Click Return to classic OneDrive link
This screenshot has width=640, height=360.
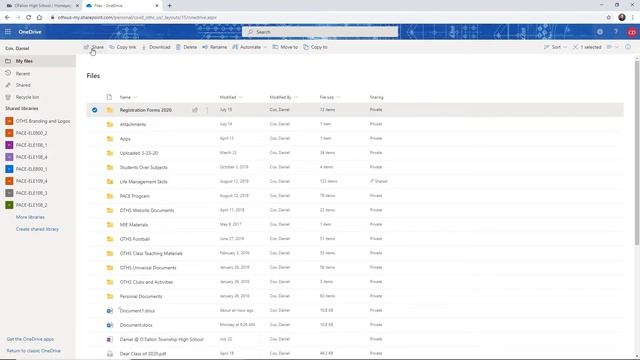click(x=33, y=351)
